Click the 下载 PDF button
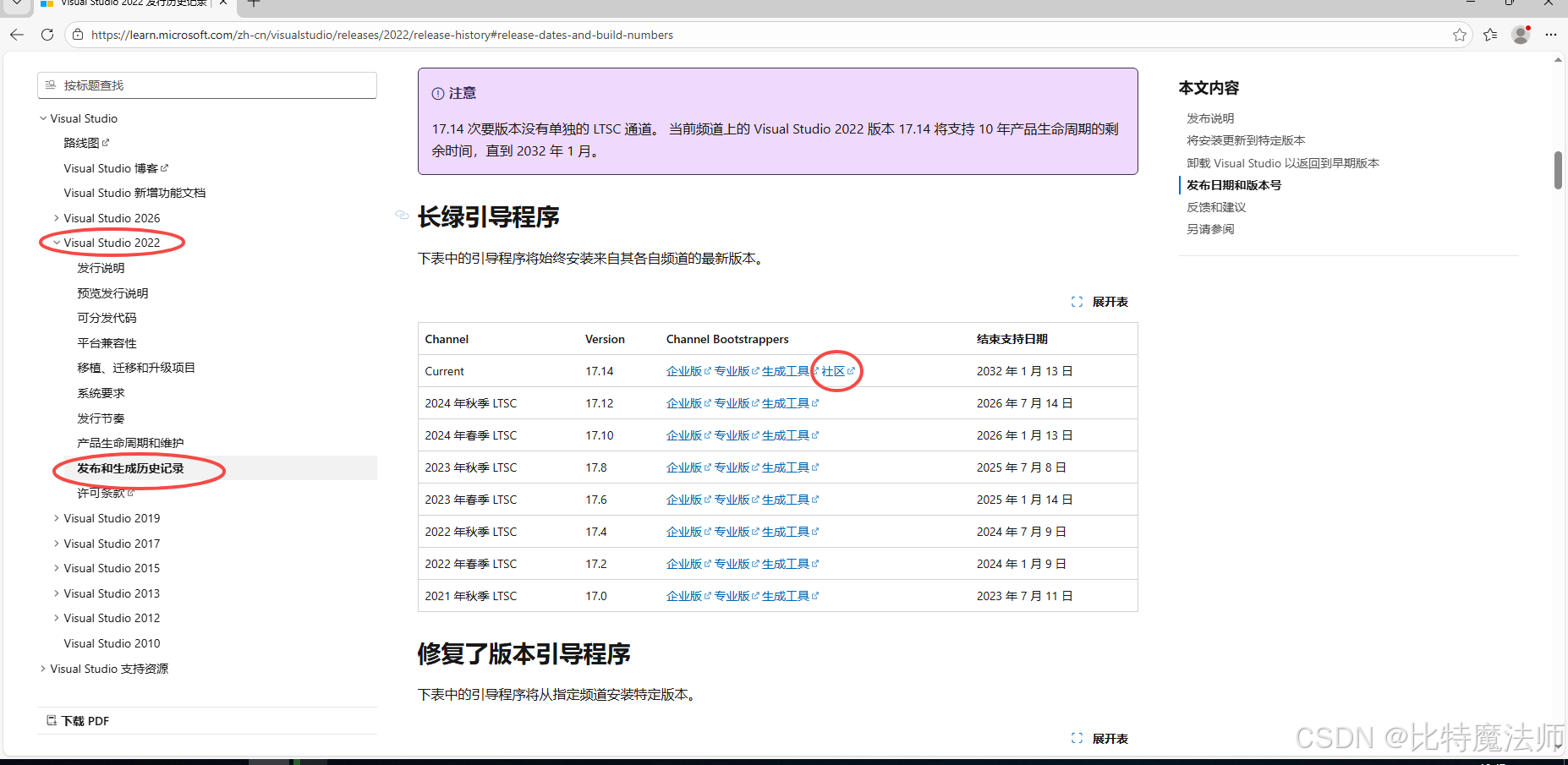The image size is (1568, 765). (78, 721)
